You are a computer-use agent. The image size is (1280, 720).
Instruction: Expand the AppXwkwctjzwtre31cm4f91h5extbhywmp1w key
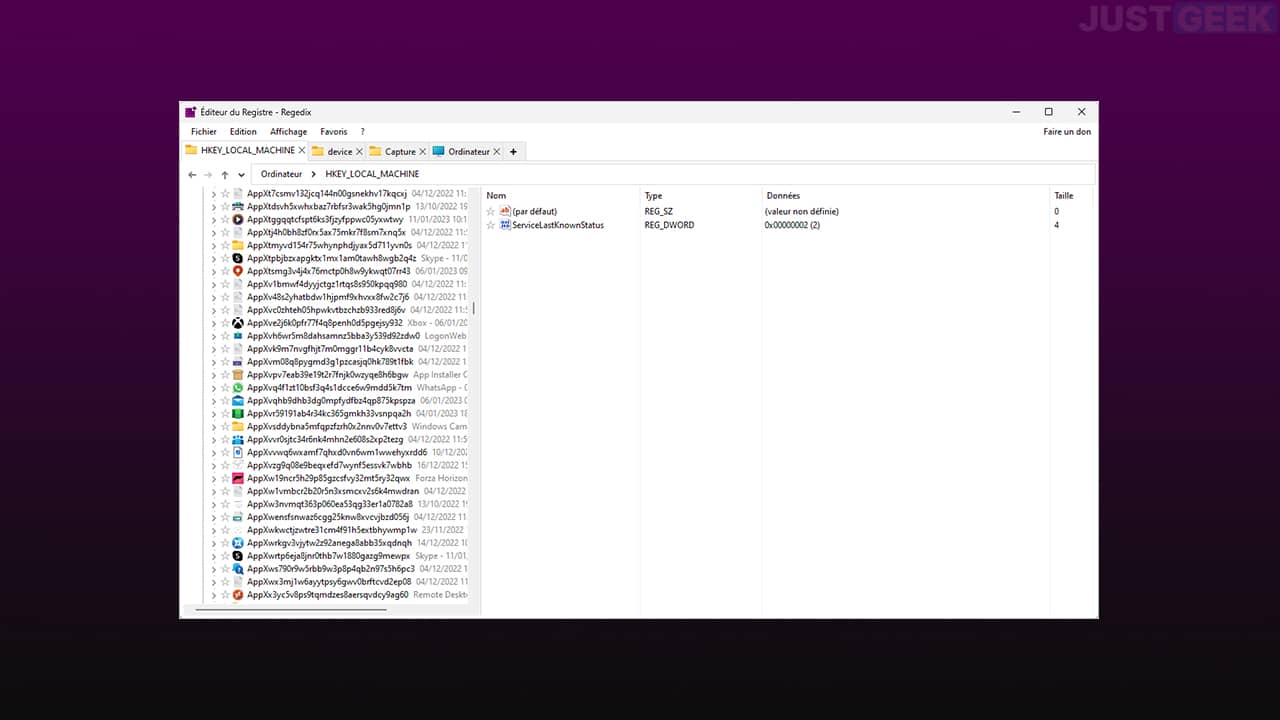pos(213,530)
